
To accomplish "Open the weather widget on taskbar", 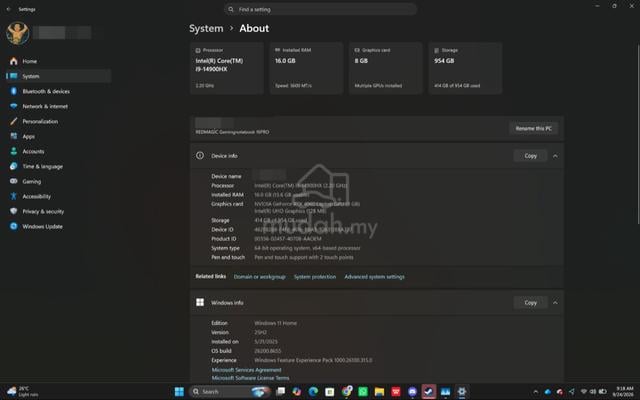I will (22, 392).
